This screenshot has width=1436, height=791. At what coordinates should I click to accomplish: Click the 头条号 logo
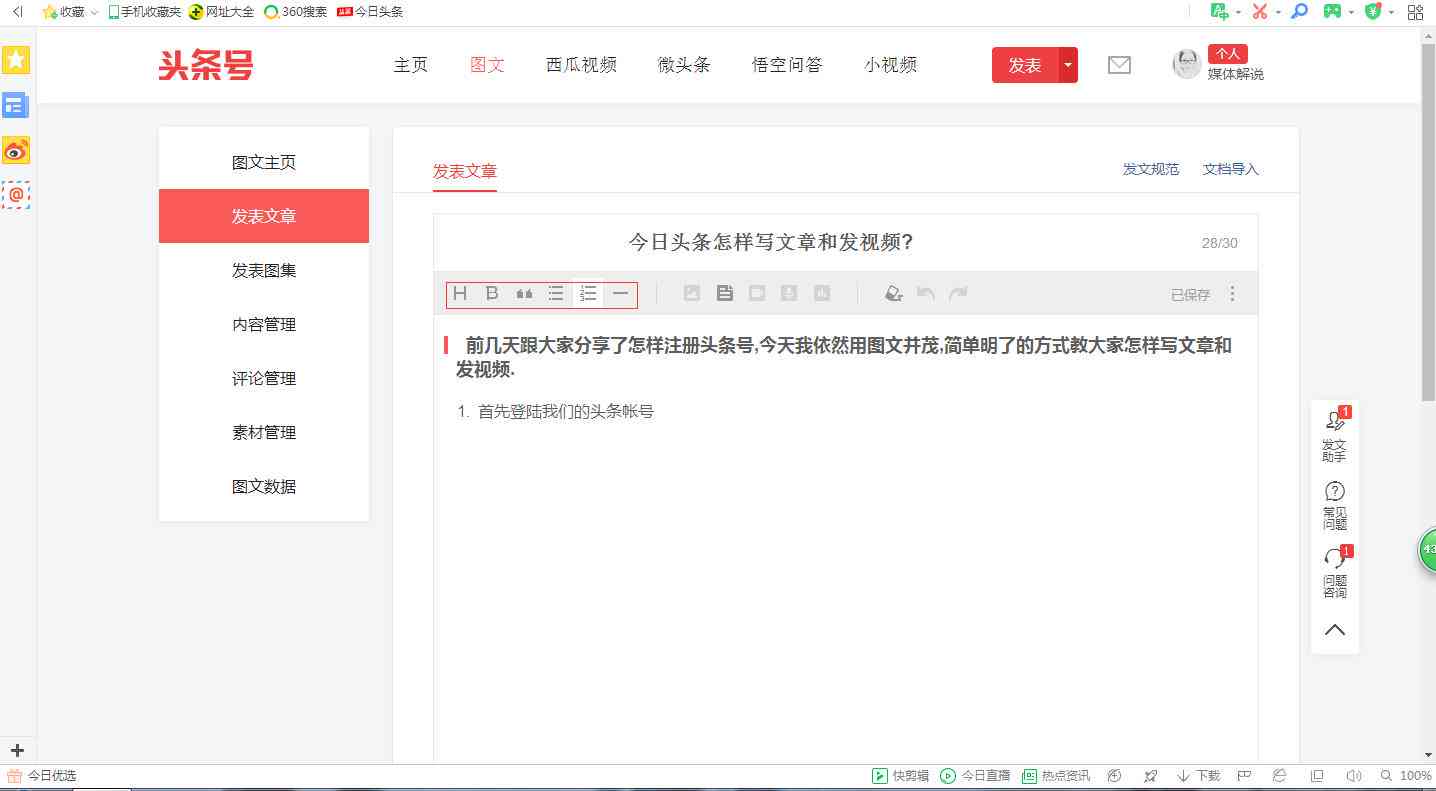tap(206, 65)
